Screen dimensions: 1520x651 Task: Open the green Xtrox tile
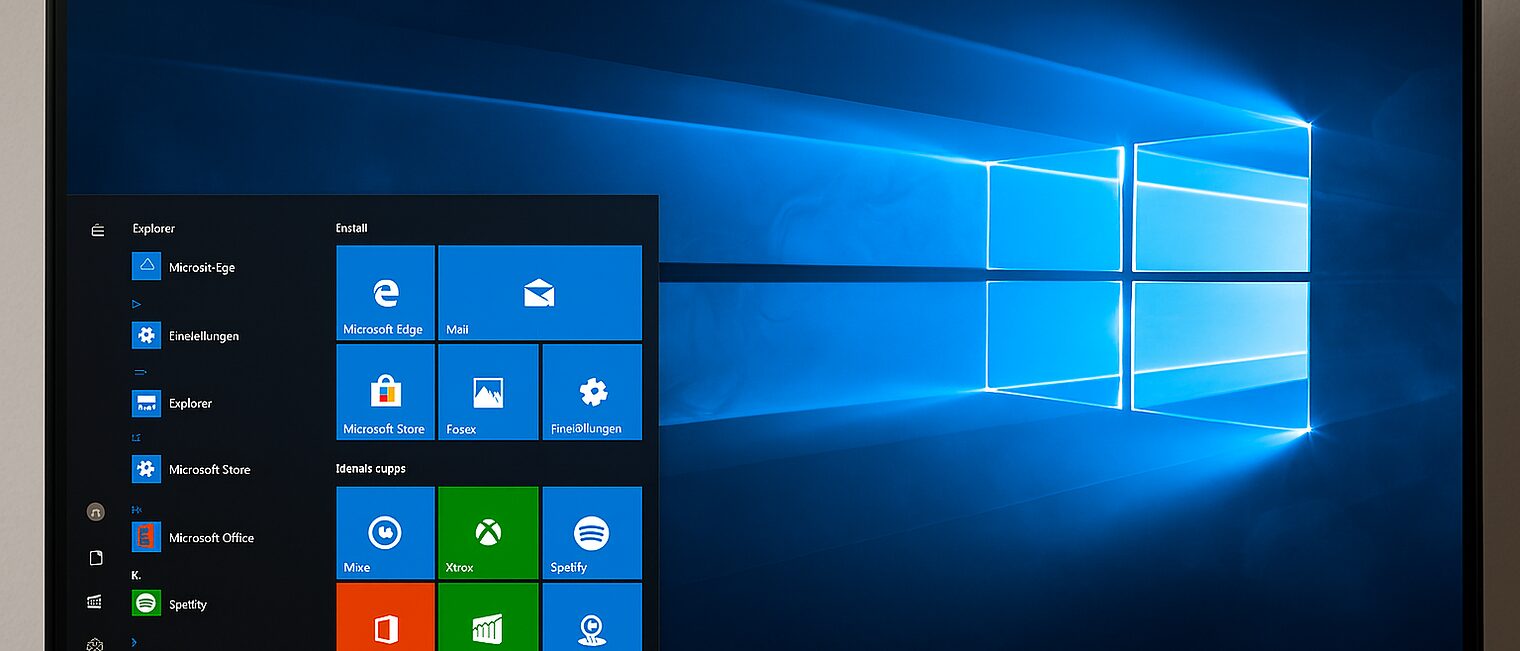[488, 533]
